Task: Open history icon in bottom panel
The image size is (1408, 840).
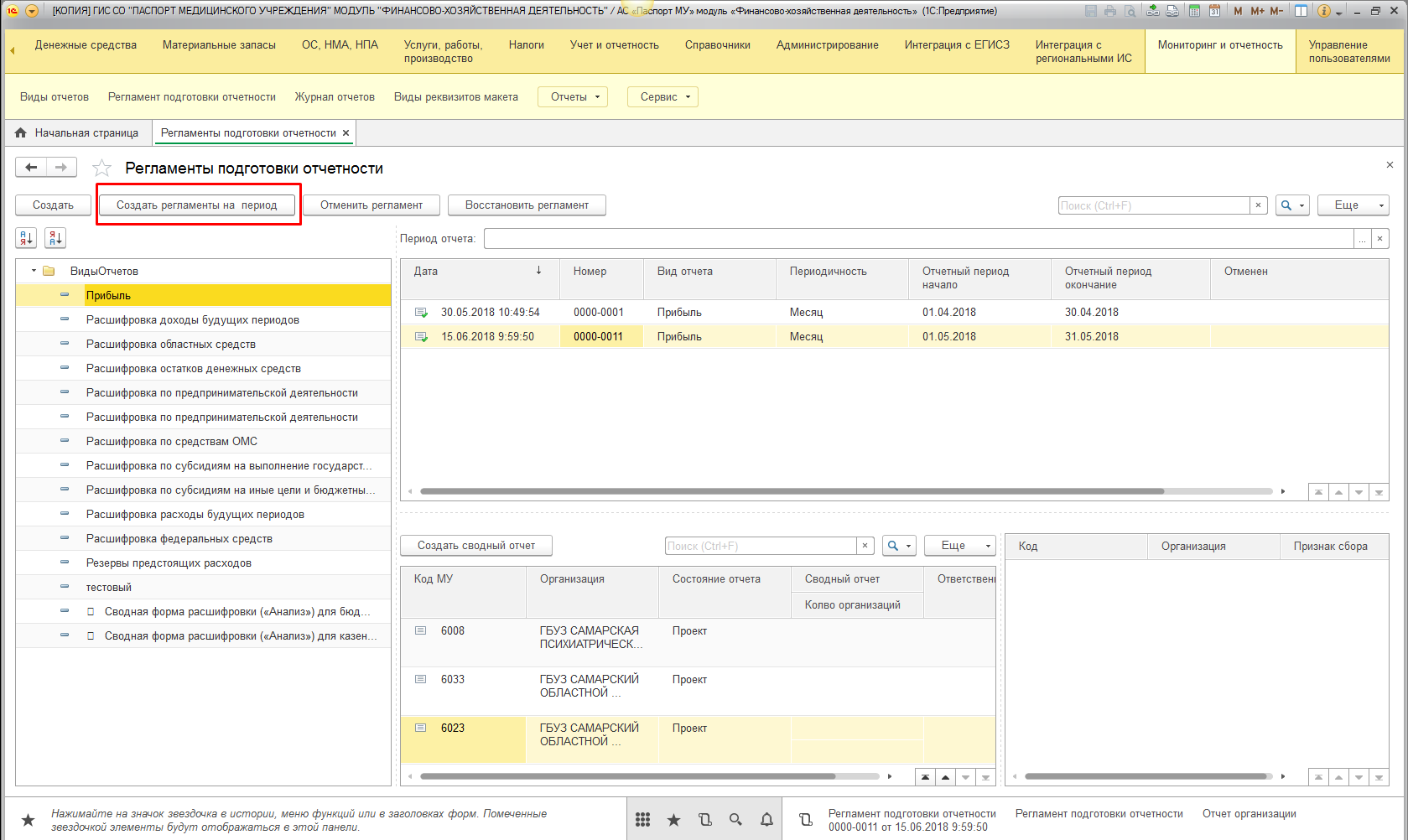Action: pyautogui.click(x=704, y=820)
